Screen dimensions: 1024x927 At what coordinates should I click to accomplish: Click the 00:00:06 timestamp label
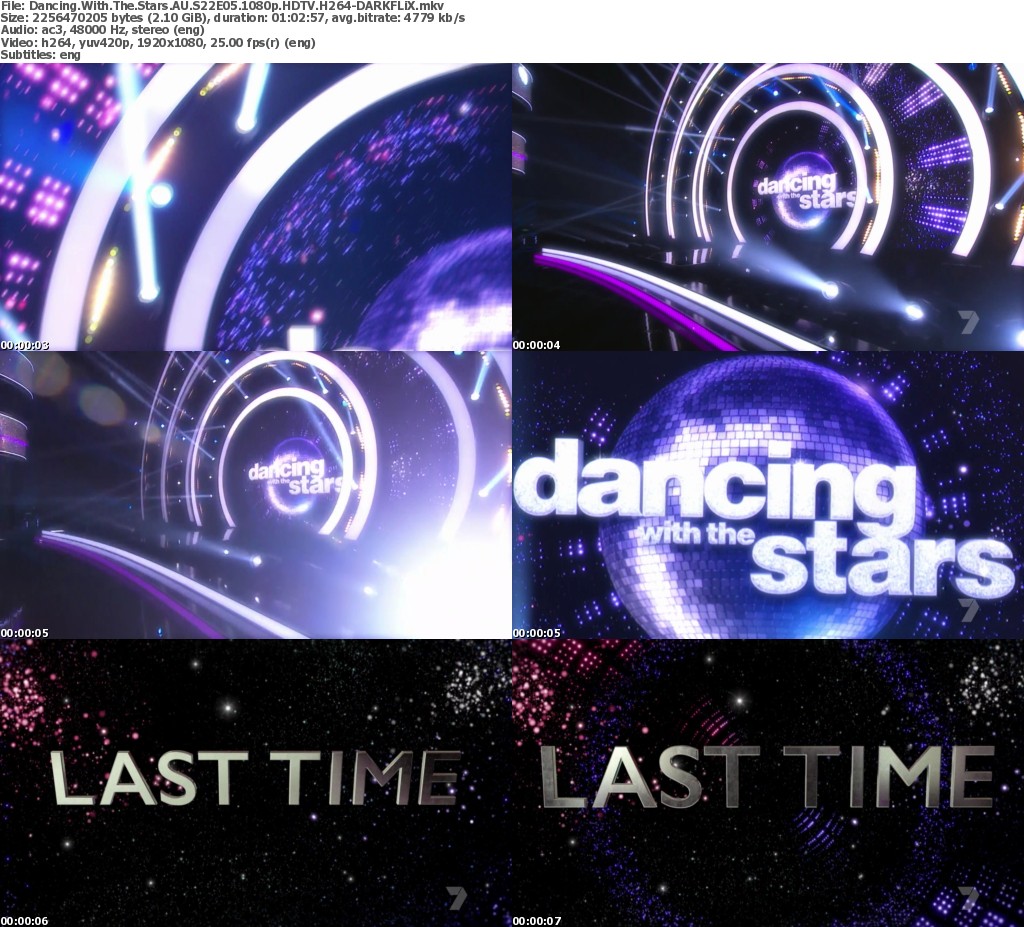[x=25, y=921]
